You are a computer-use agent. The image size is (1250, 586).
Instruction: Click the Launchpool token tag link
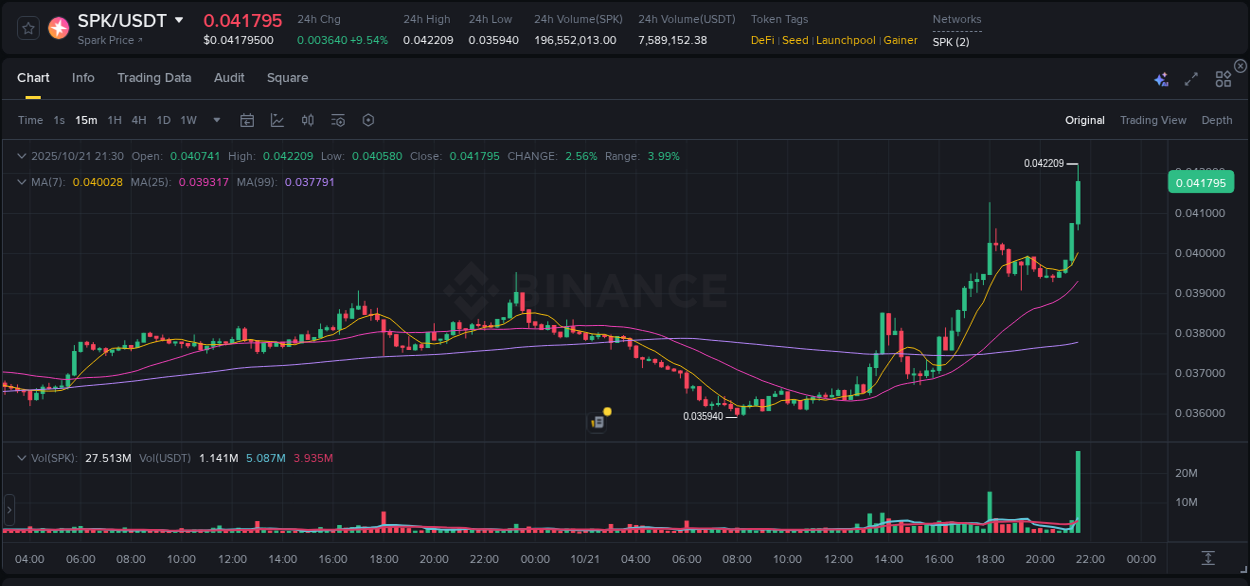(x=845, y=41)
